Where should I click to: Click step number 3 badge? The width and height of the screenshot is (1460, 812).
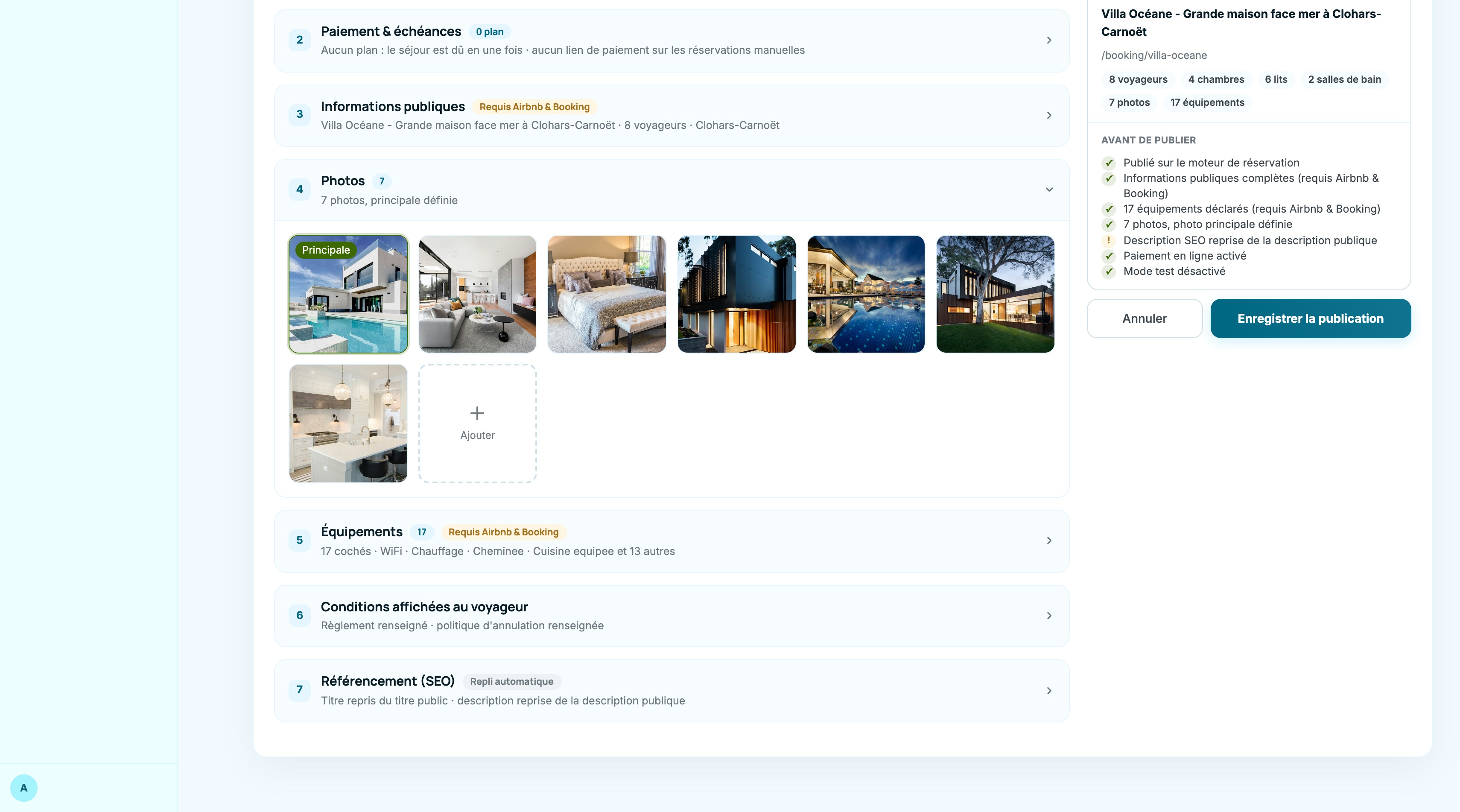299,114
